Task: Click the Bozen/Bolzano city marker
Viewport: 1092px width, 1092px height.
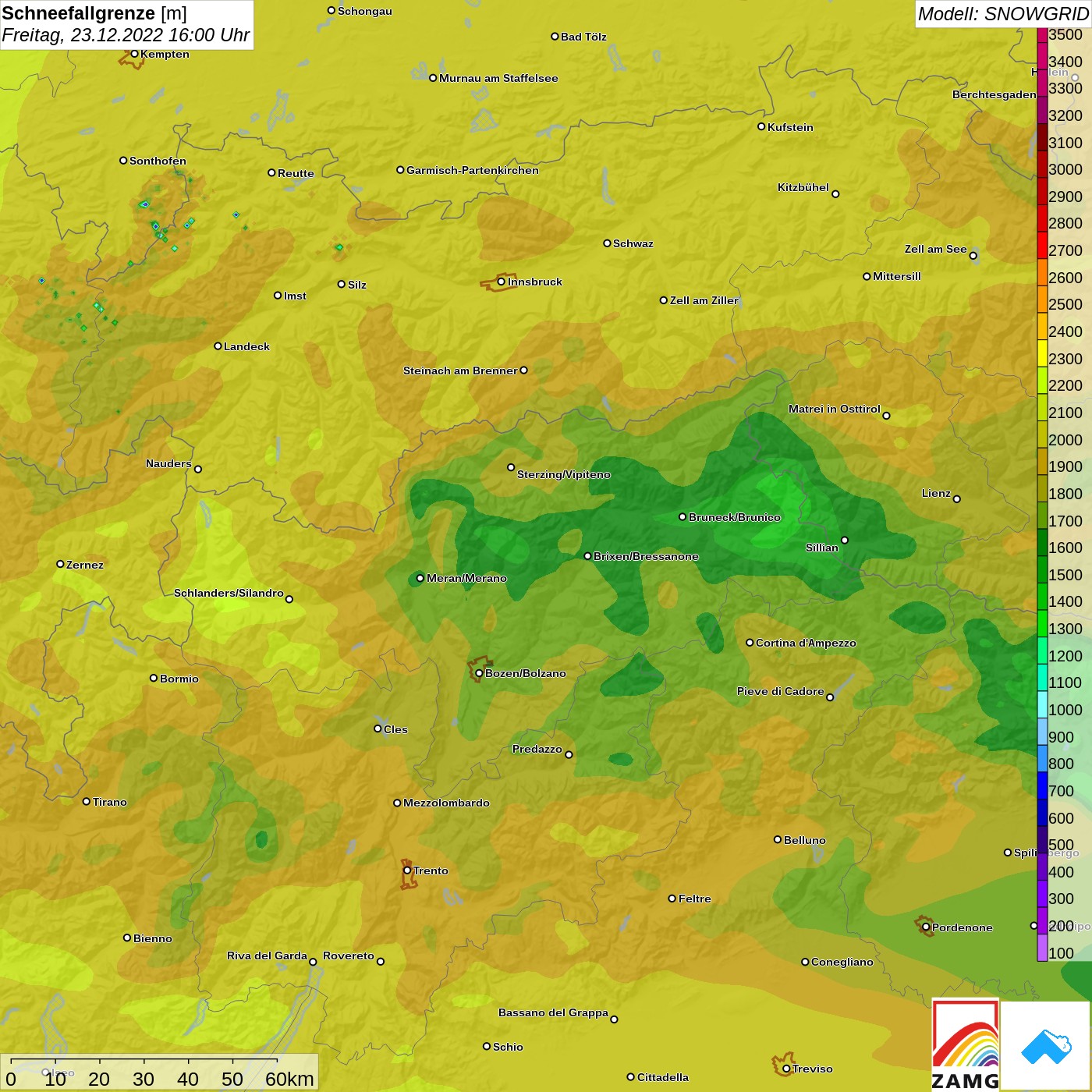Action: [x=479, y=673]
